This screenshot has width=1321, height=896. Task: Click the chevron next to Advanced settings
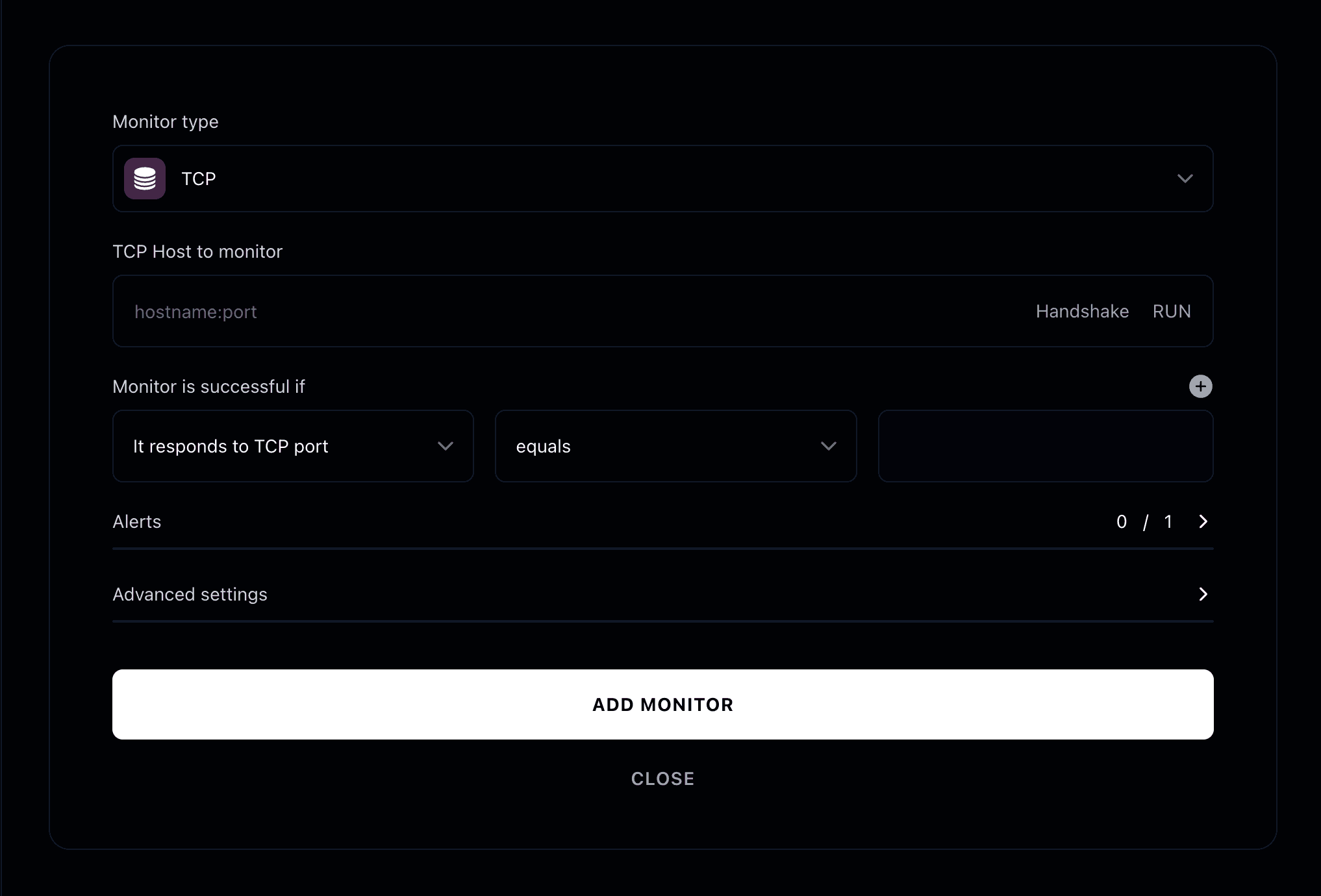coord(1203,594)
